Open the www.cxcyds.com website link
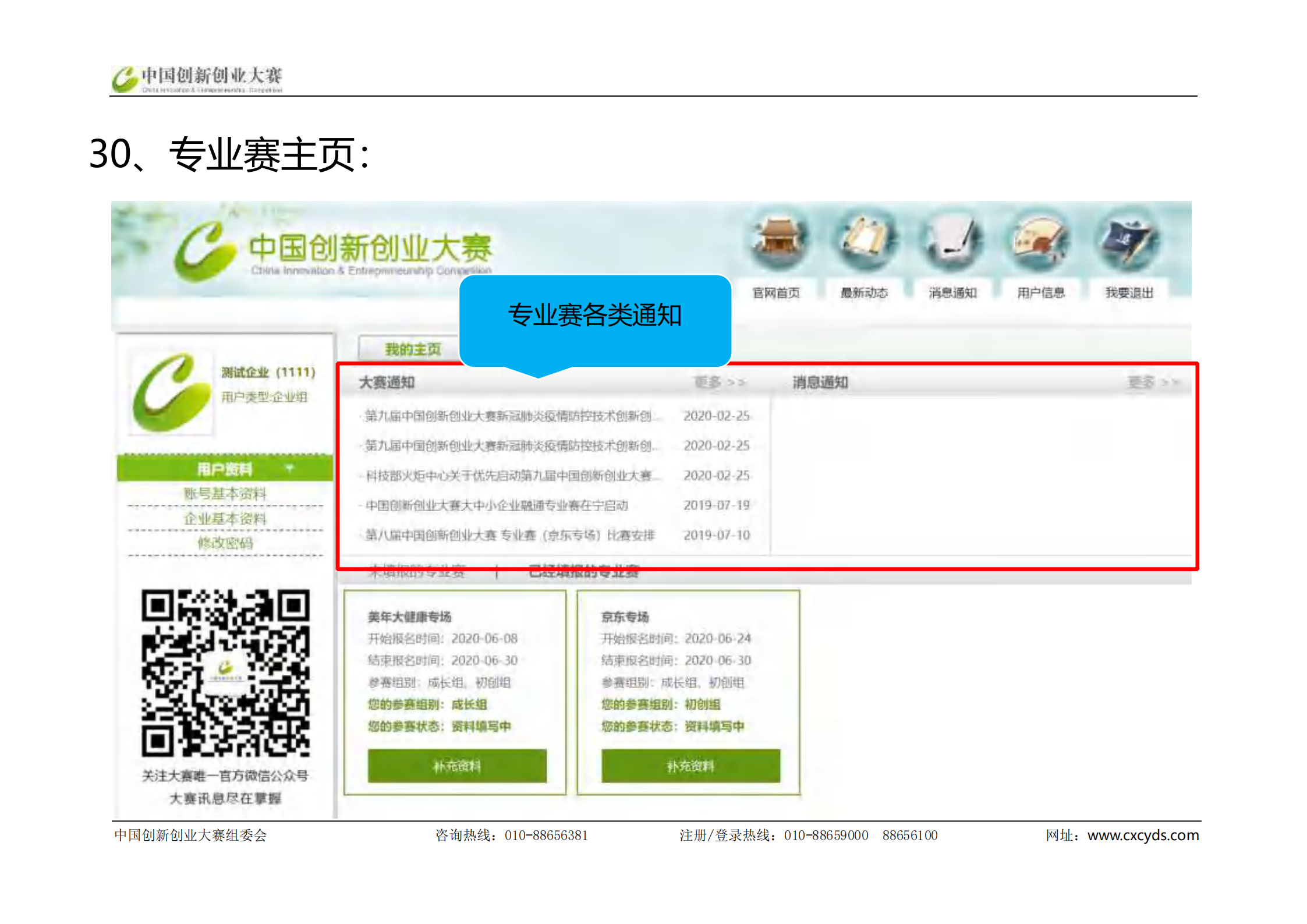Image resolution: width=1307 pixels, height=924 pixels. 1143,835
